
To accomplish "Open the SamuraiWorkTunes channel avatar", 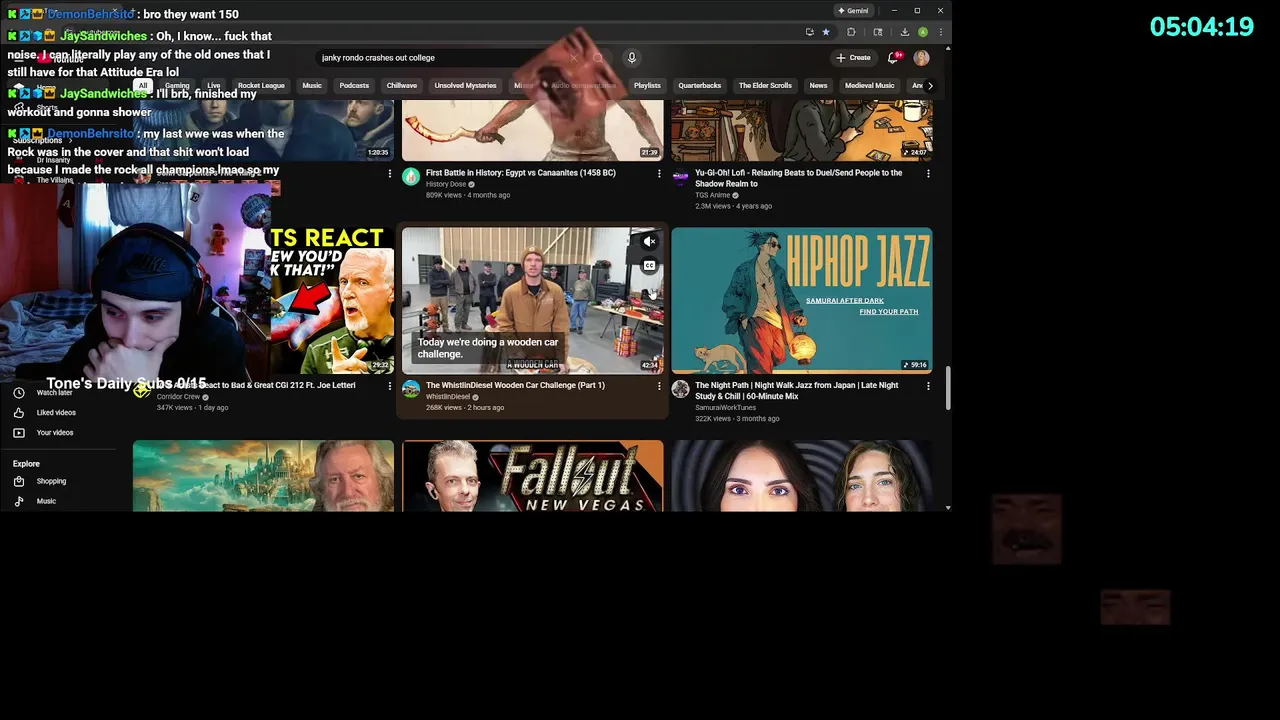I will [x=680, y=389].
